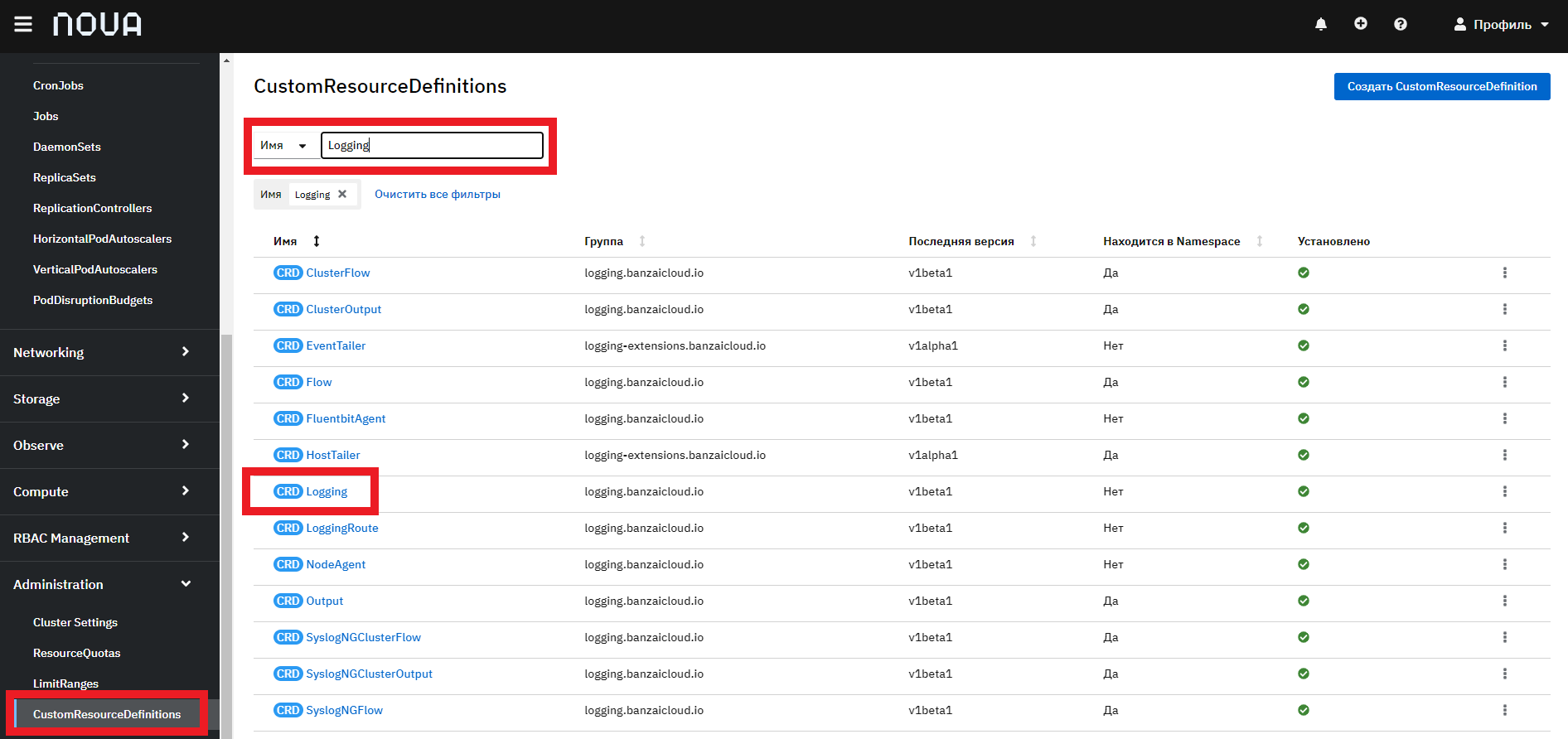Sort table by Последняя версия column
Image resolution: width=1568 pixels, height=739 pixels.
(x=972, y=241)
